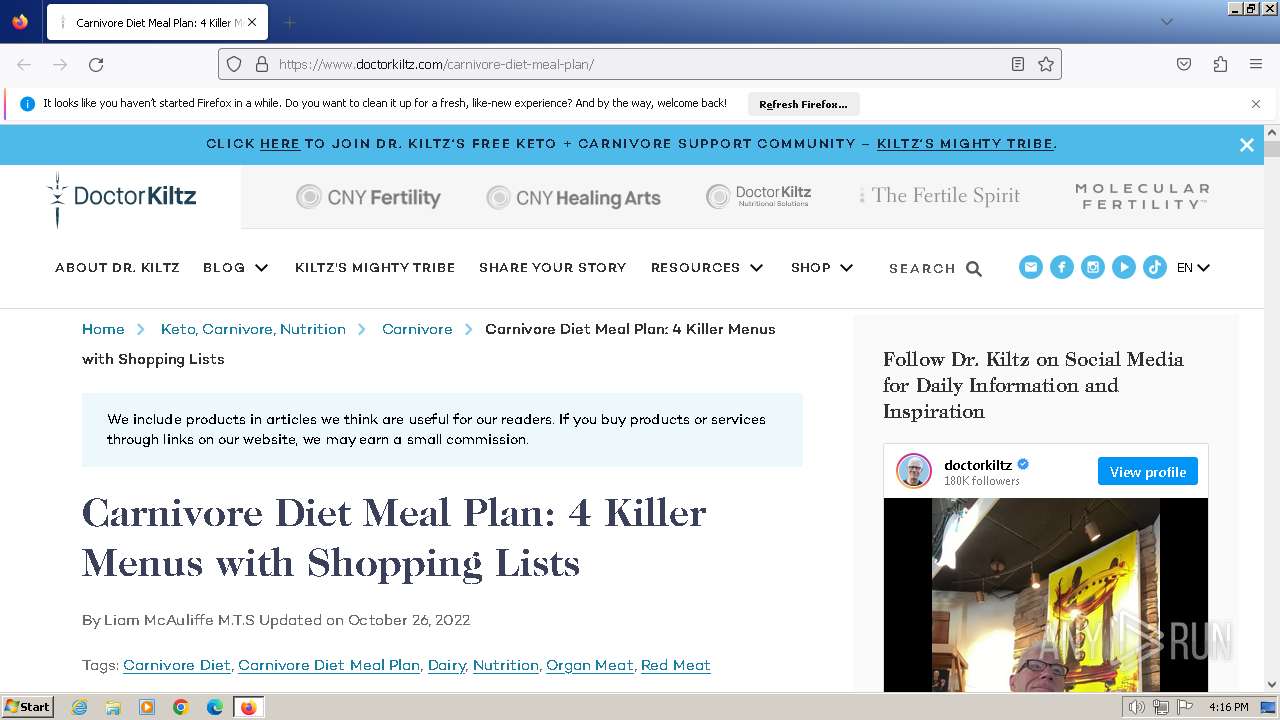The image size is (1280, 720).
Task: Go to KILTZ'S MIGHTY TRIBE nav item
Action: point(375,268)
